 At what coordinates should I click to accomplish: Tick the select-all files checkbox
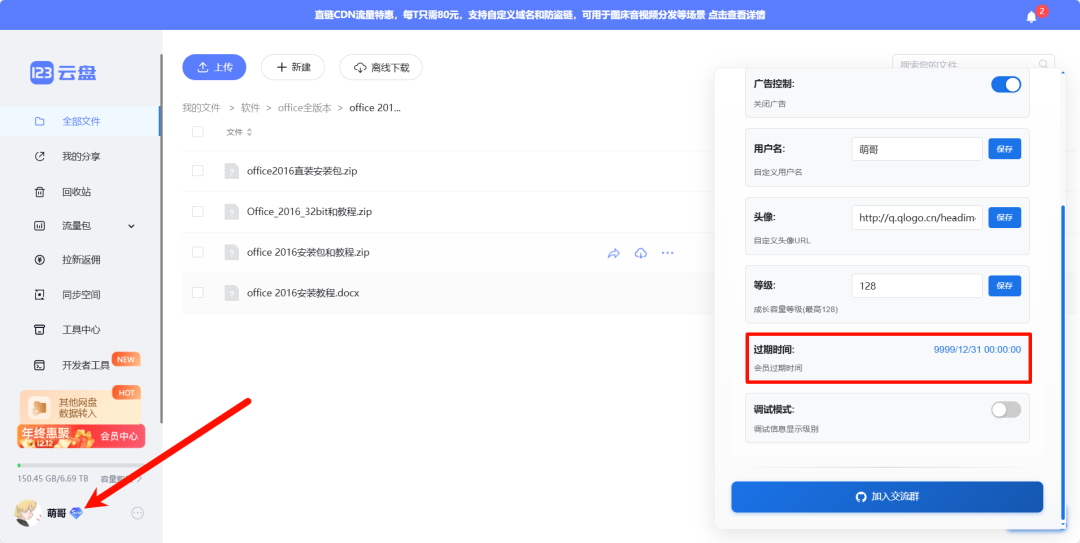(198, 132)
